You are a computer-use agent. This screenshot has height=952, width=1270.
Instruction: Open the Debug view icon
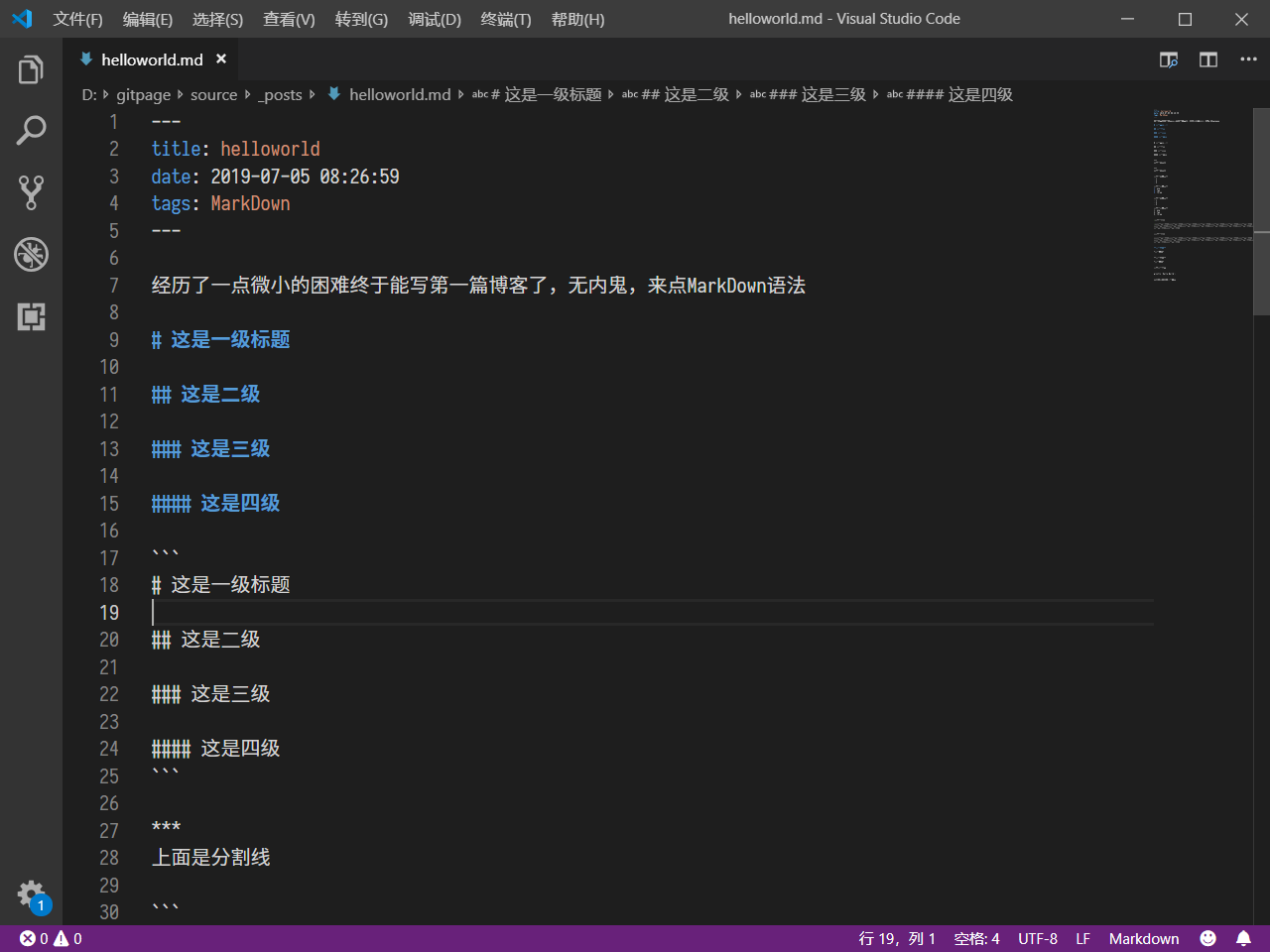point(31,255)
